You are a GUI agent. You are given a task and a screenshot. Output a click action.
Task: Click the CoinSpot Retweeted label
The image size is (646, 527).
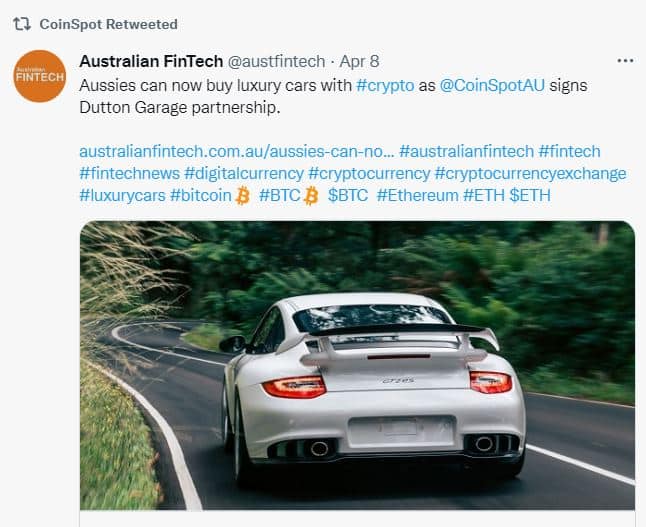click(x=109, y=24)
